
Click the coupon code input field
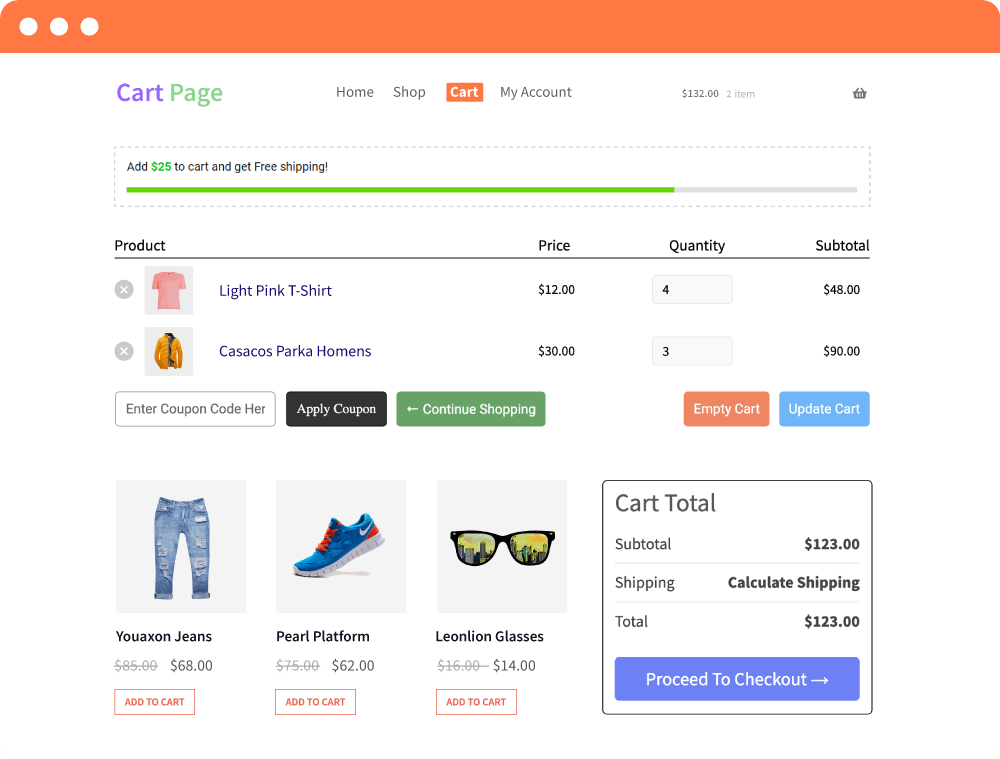tap(195, 409)
